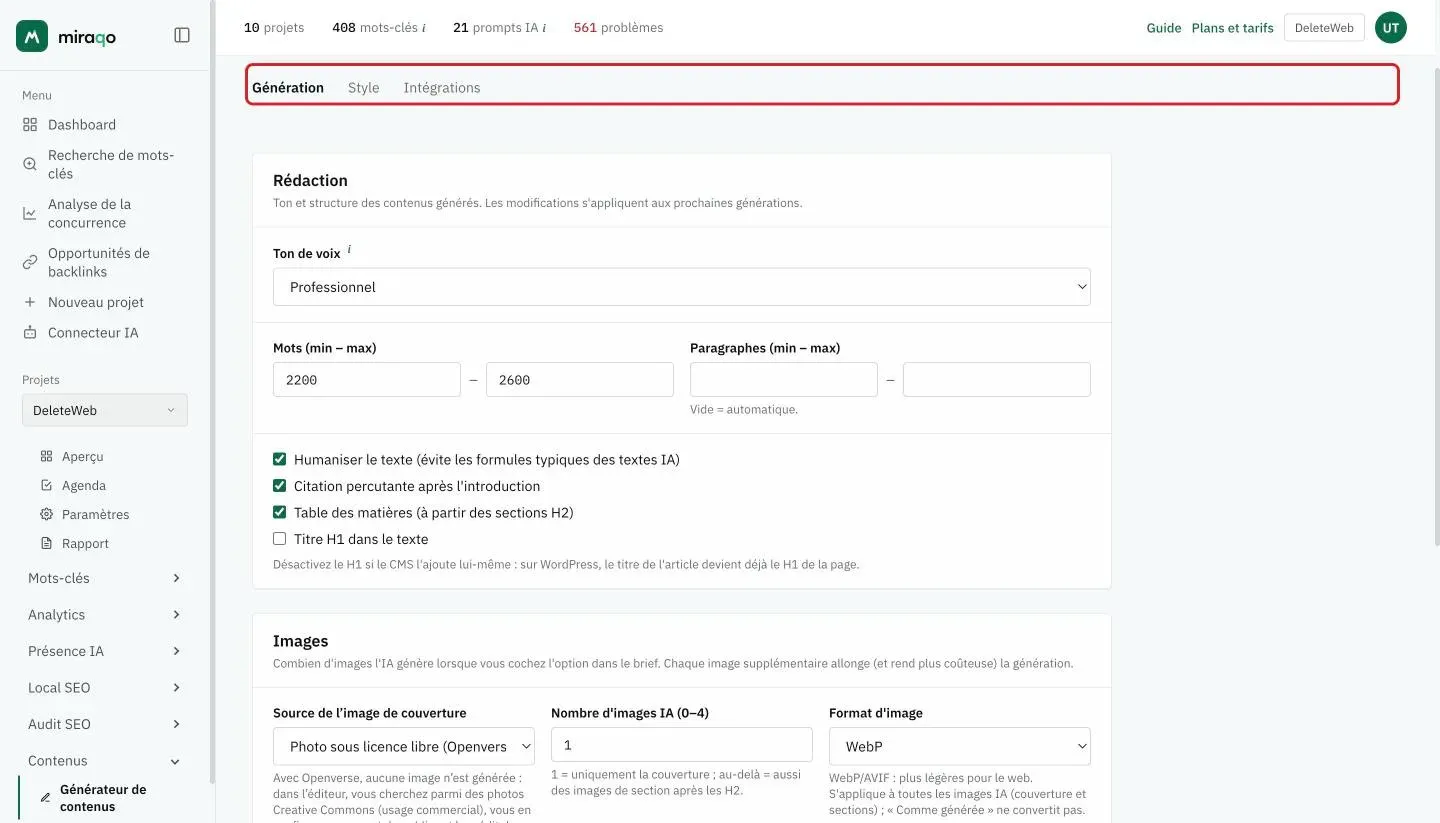Viewport: 1440px width, 823px height.
Task: Click the DeleteWeb button in header
Action: 1324,28
